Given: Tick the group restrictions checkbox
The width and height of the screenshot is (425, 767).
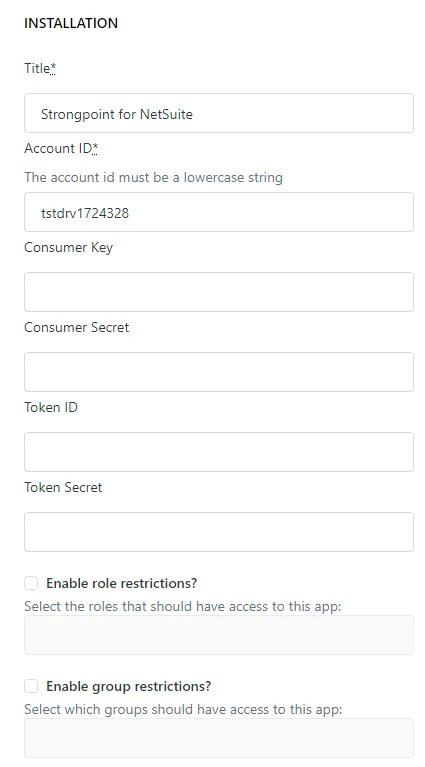Looking at the screenshot, I should [31, 686].
